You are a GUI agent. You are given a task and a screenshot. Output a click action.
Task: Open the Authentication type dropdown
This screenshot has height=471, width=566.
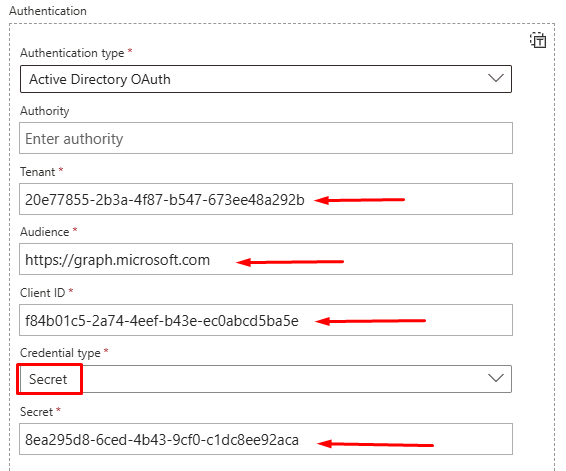(266, 79)
